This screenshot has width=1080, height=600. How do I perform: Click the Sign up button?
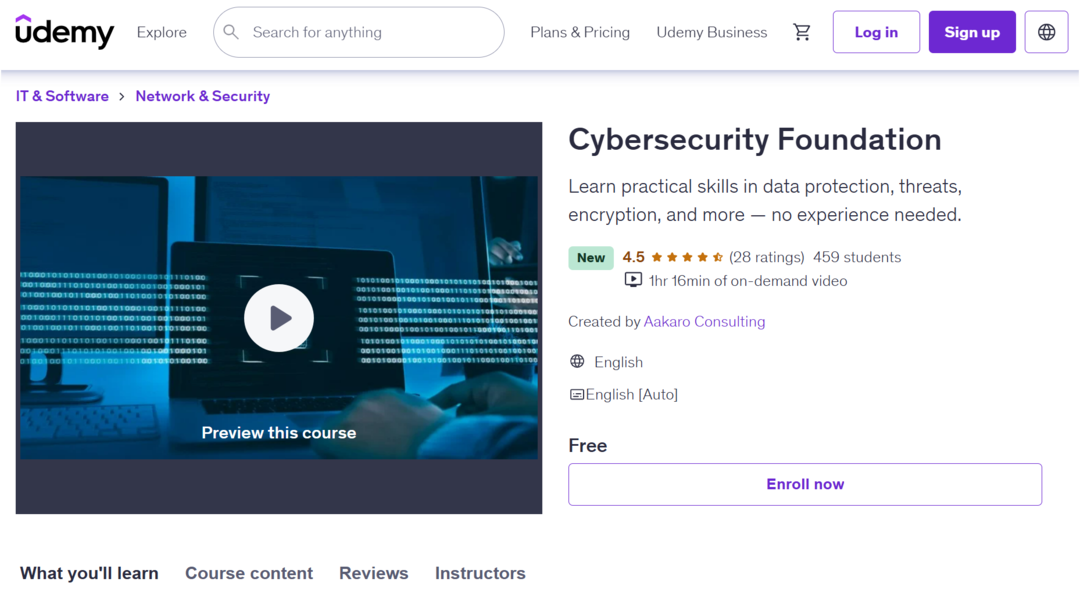972,32
